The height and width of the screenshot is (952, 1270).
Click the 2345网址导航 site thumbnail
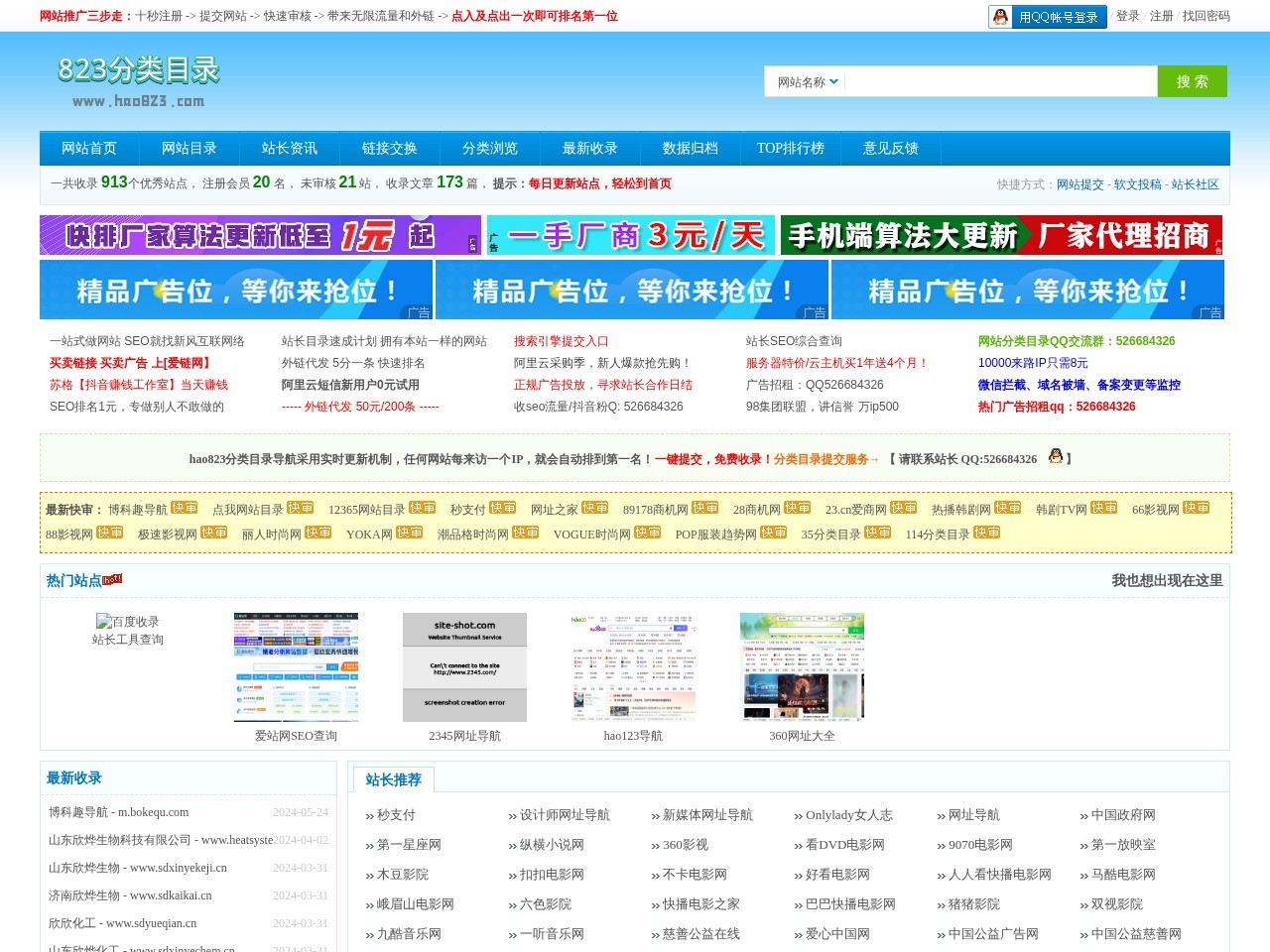point(464,666)
